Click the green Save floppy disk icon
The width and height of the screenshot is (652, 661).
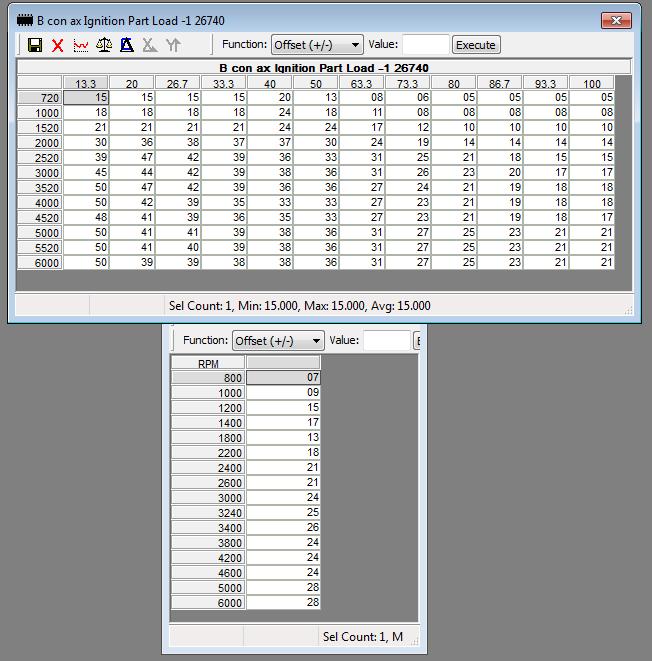[35, 45]
